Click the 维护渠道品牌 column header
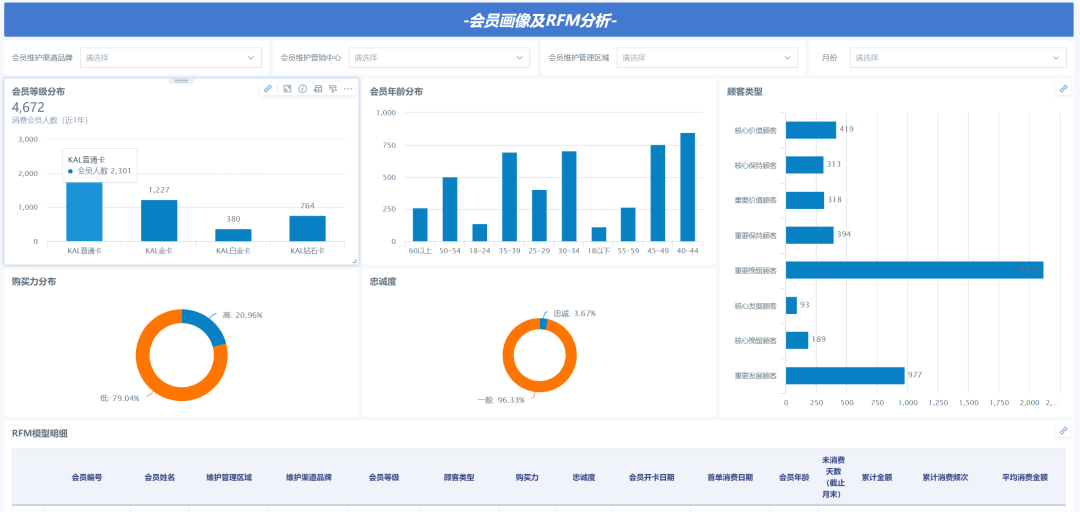Image resolution: width=1080 pixels, height=512 pixels. point(309,477)
